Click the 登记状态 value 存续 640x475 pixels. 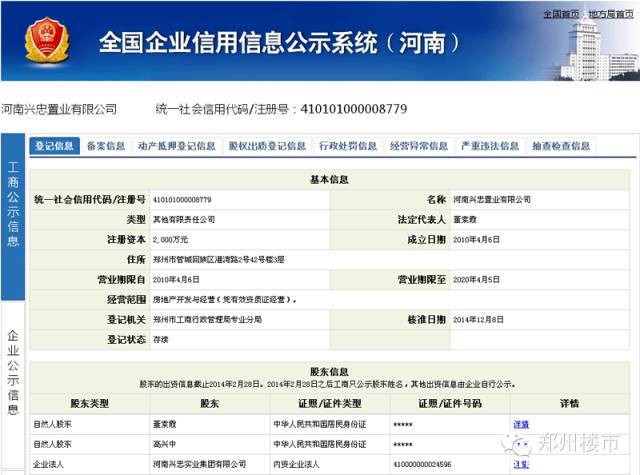pos(160,340)
